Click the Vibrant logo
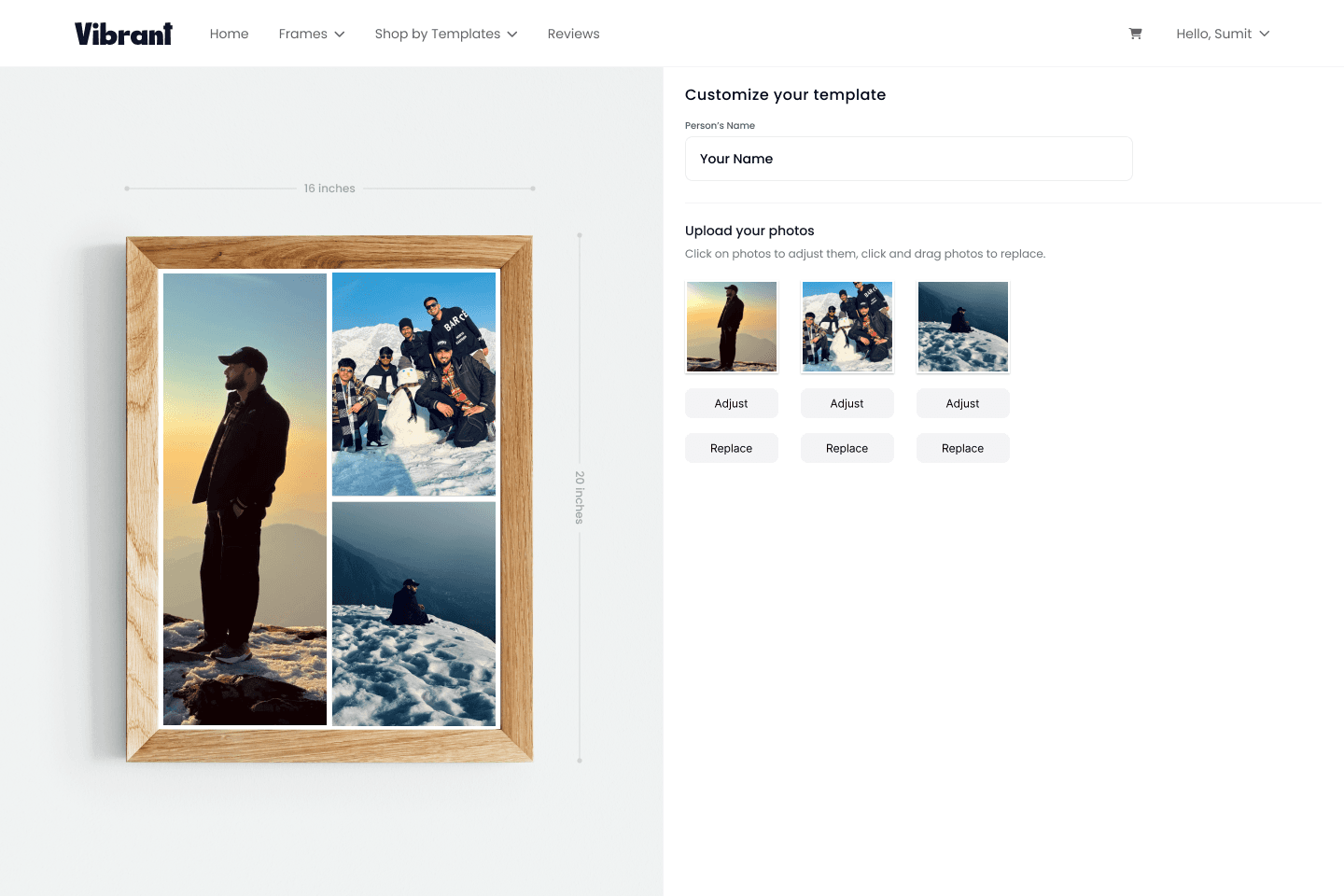The height and width of the screenshot is (896, 1344). (123, 34)
